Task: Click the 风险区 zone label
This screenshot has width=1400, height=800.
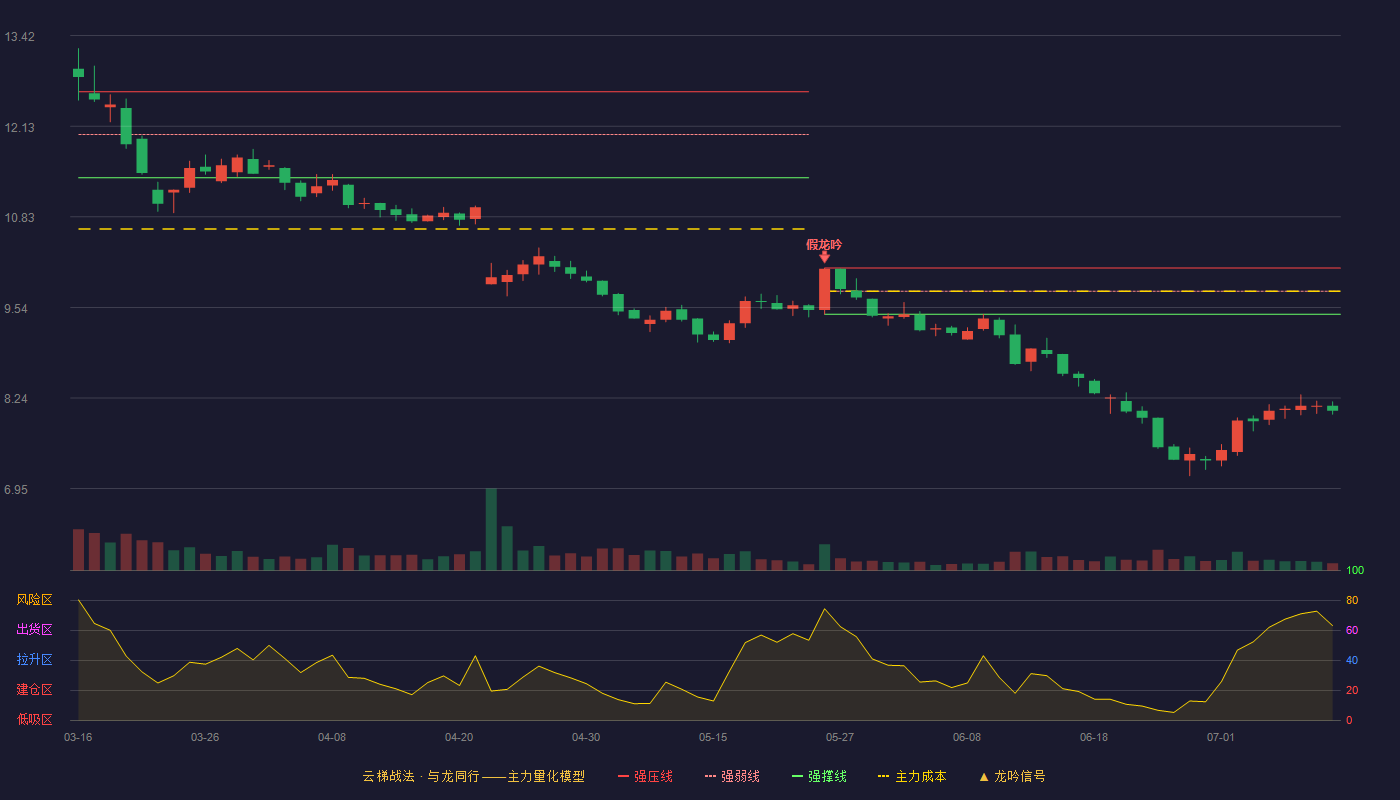Action: 34,600
